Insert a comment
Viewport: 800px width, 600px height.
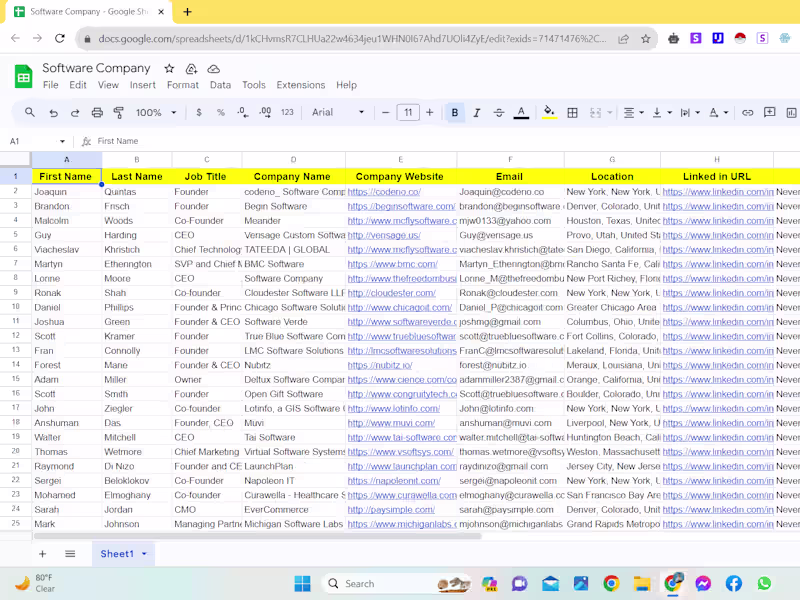click(769, 112)
